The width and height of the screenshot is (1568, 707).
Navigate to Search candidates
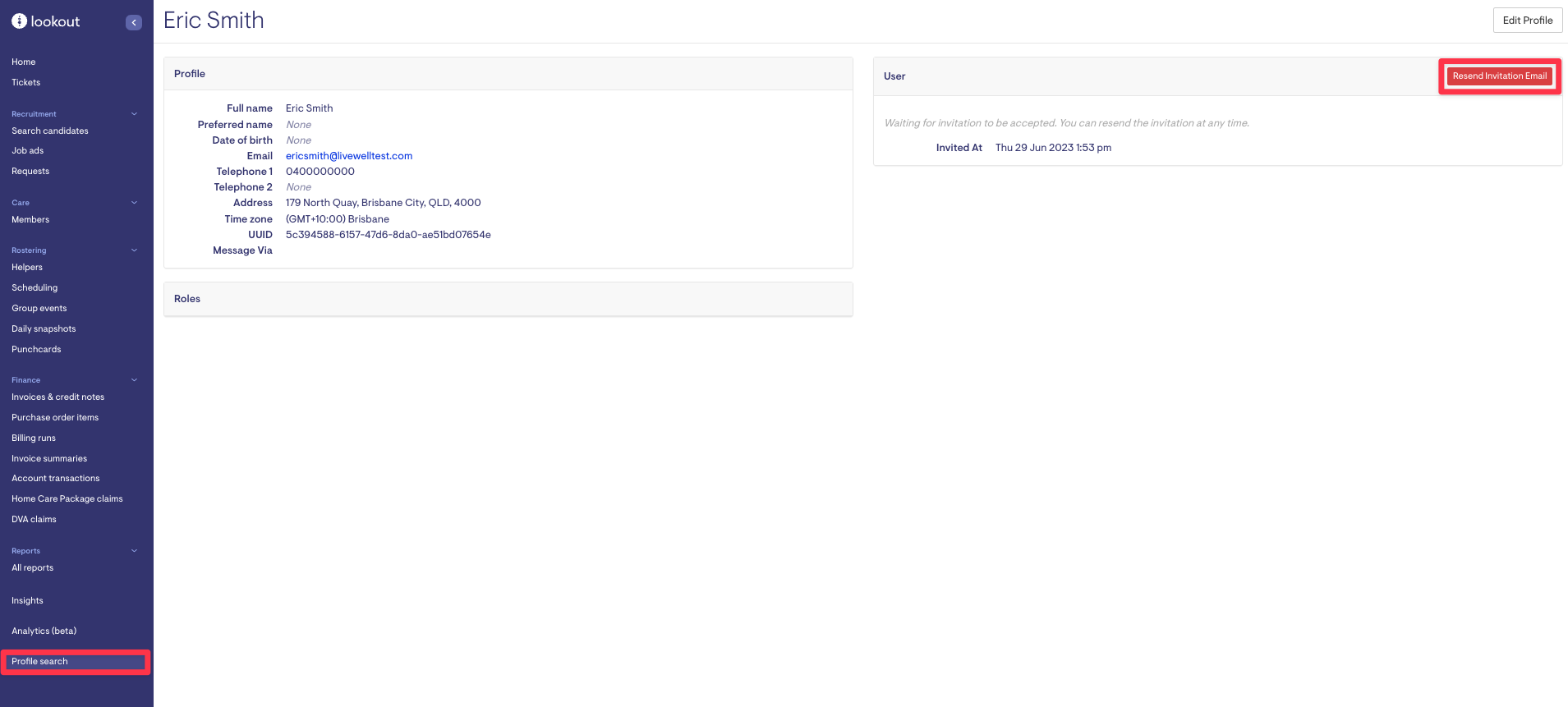[50, 131]
